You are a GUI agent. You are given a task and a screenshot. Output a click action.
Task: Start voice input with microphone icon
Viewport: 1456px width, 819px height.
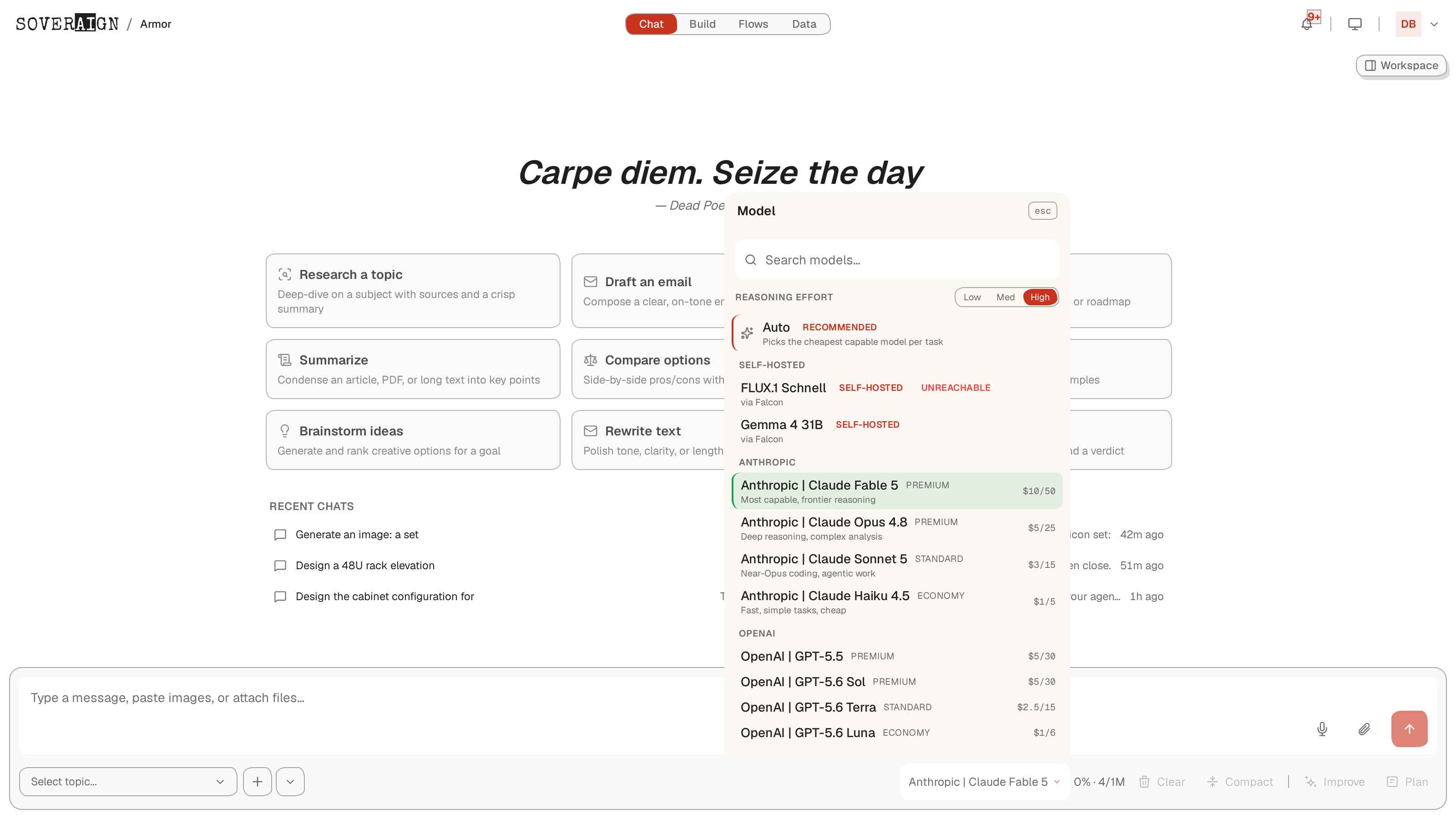point(1321,729)
